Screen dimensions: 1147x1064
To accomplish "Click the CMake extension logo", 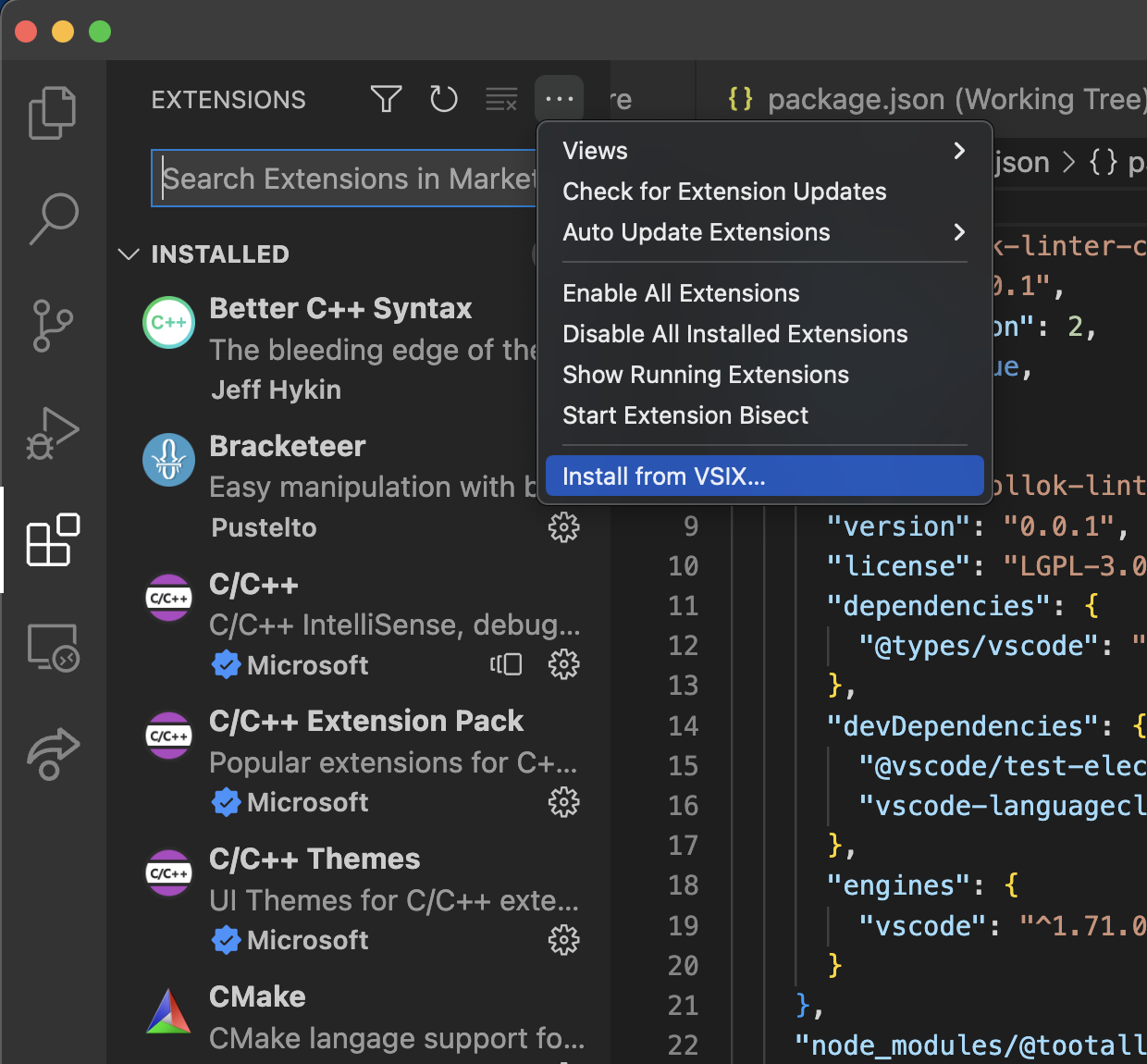I will pos(169,1011).
